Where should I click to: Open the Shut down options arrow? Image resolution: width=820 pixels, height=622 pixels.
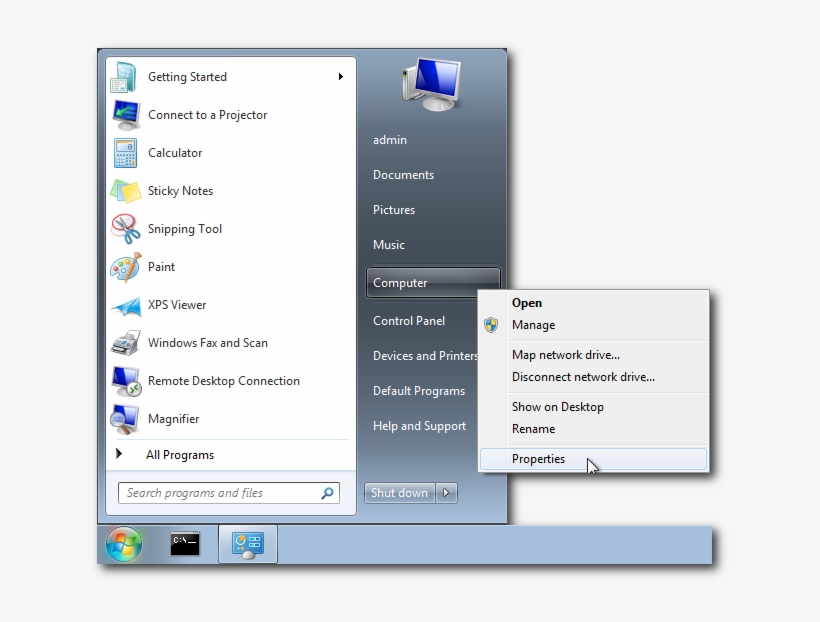click(446, 493)
